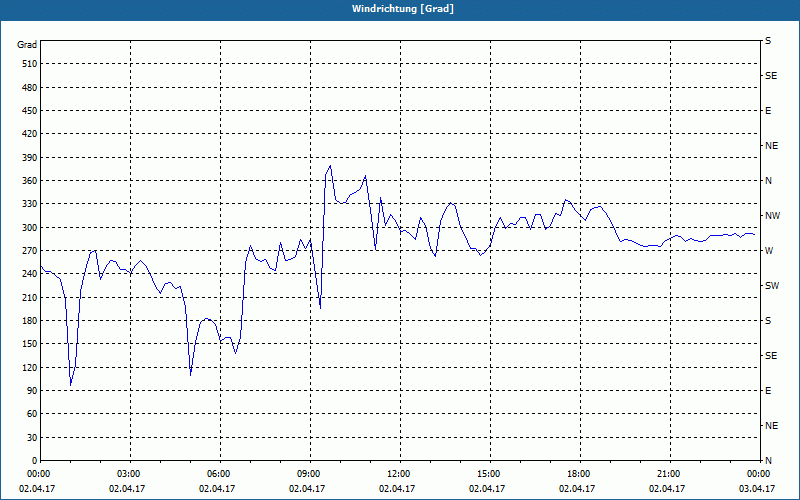The height and width of the screenshot is (500, 800).
Task: Click the 30 y-axis tick label
Action: [x=32, y=437]
